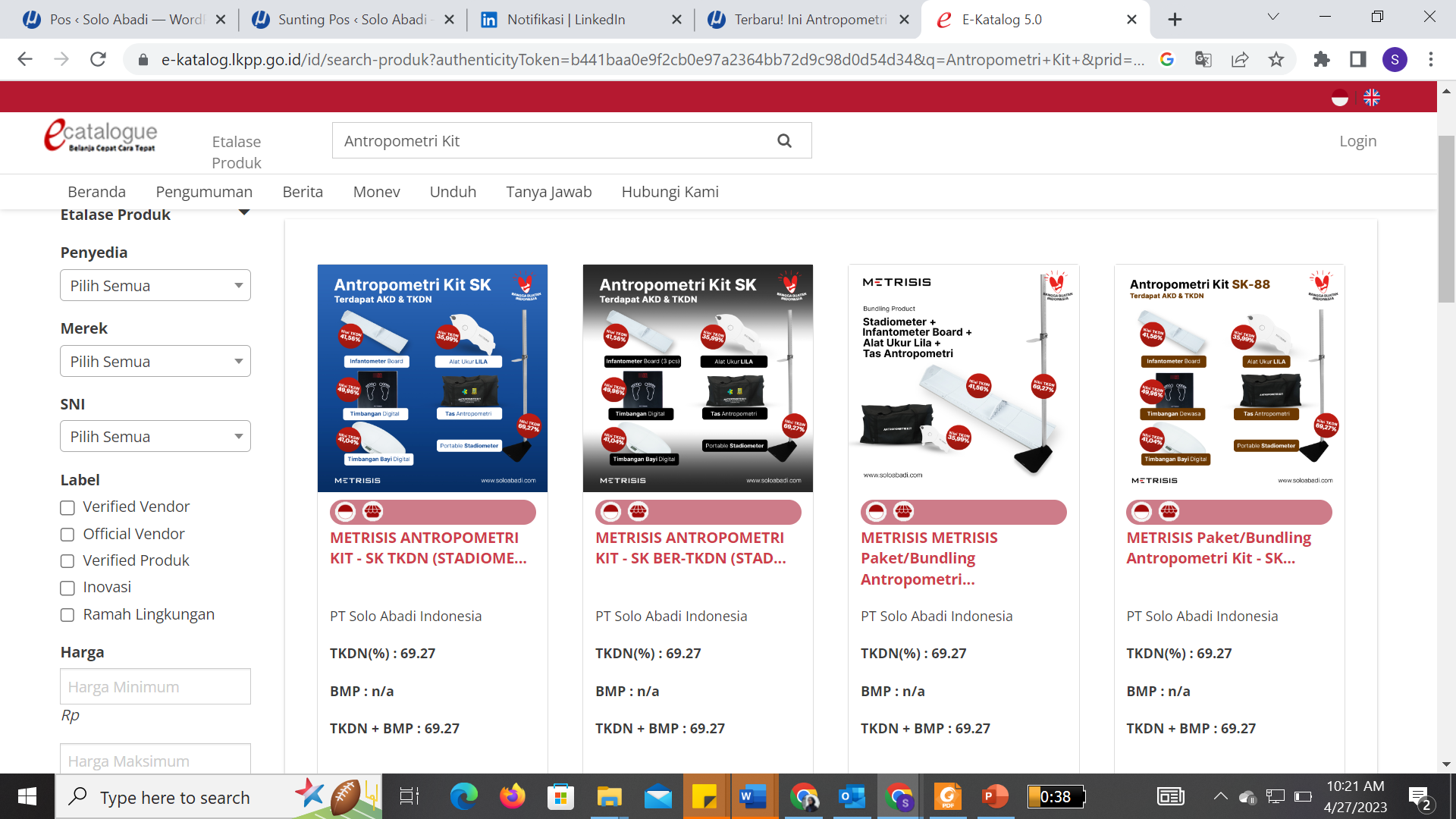Go back in browser history
The width and height of the screenshot is (1456, 819).
click(25, 59)
